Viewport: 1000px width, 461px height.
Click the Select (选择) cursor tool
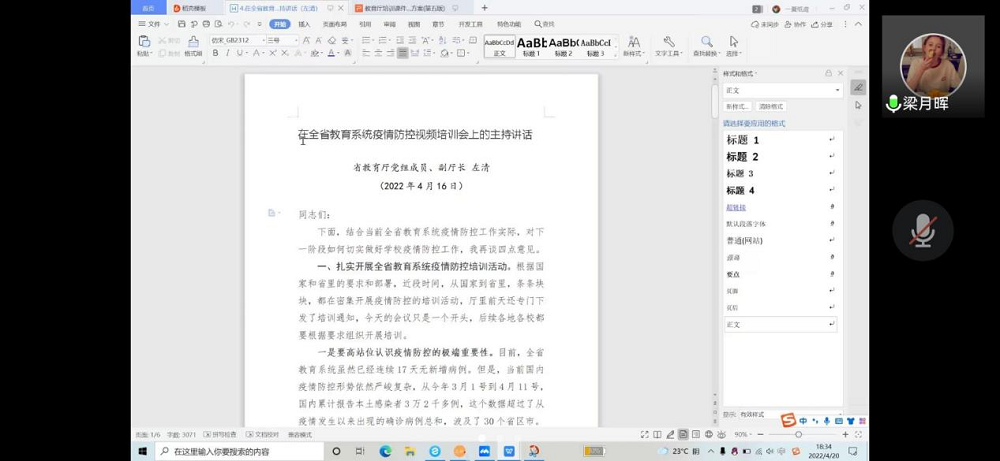tap(734, 45)
